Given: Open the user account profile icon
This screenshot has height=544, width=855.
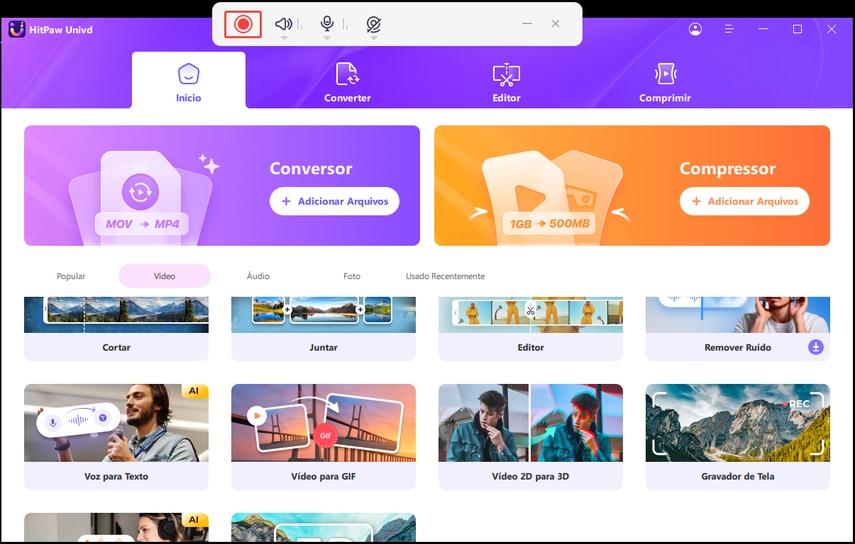Looking at the screenshot, I should tap(695, 29).
